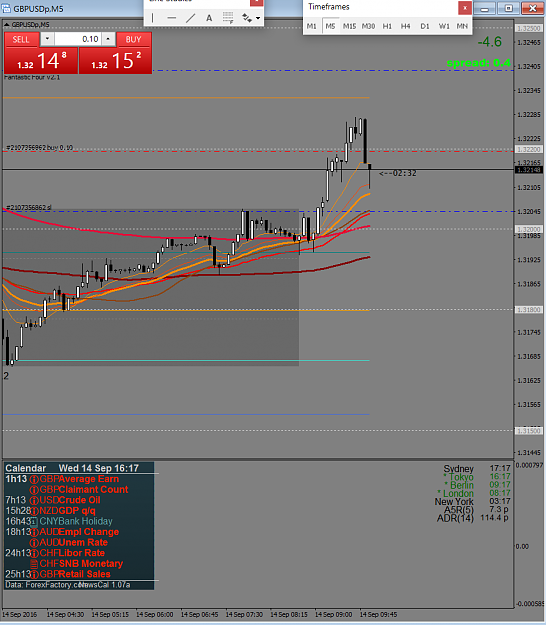Switch to the W1 timeframe
This screenshot has height=625, width=546.
[444, 26]
